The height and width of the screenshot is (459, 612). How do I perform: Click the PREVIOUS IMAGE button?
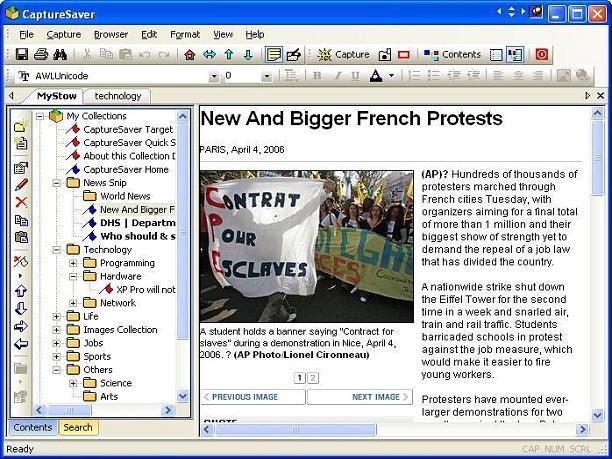(x=253, y=397)
